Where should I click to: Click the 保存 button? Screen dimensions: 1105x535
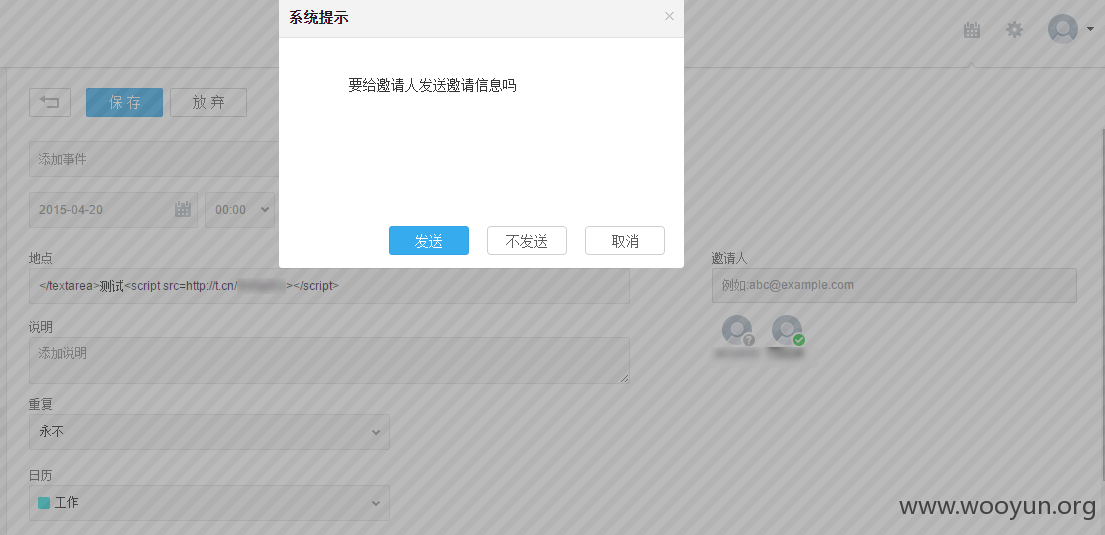tap(124, 102)
